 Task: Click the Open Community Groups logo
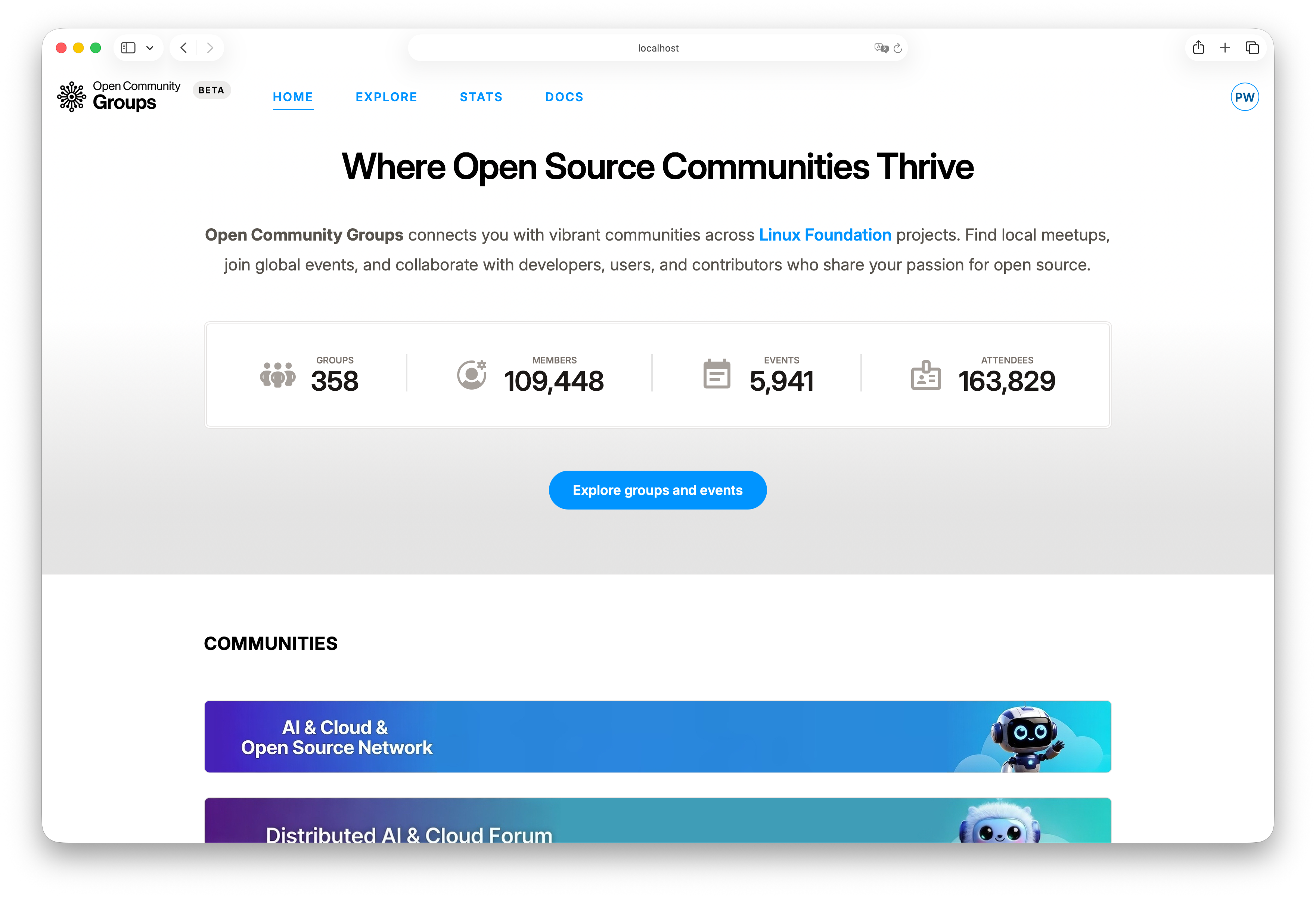pyautogui.click(x=118, y=96)
